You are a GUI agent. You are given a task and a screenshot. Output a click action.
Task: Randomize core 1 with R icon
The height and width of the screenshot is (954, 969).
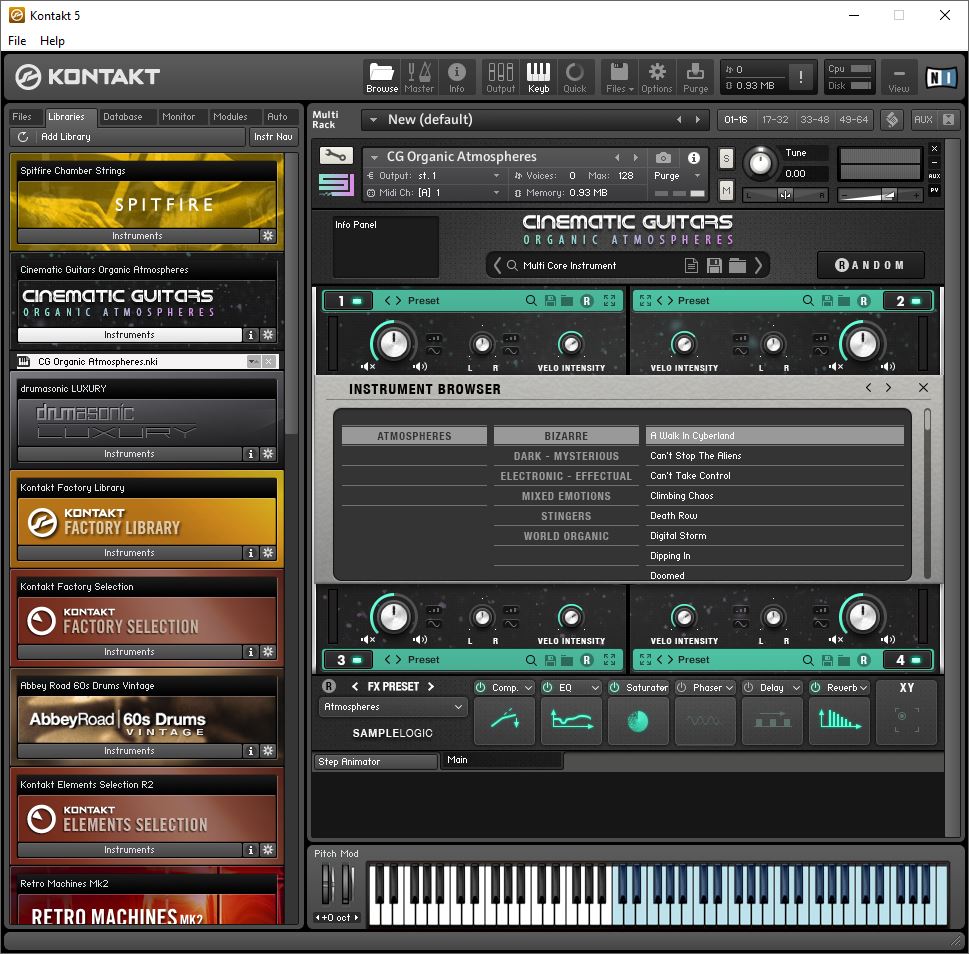tap(586, 301)
